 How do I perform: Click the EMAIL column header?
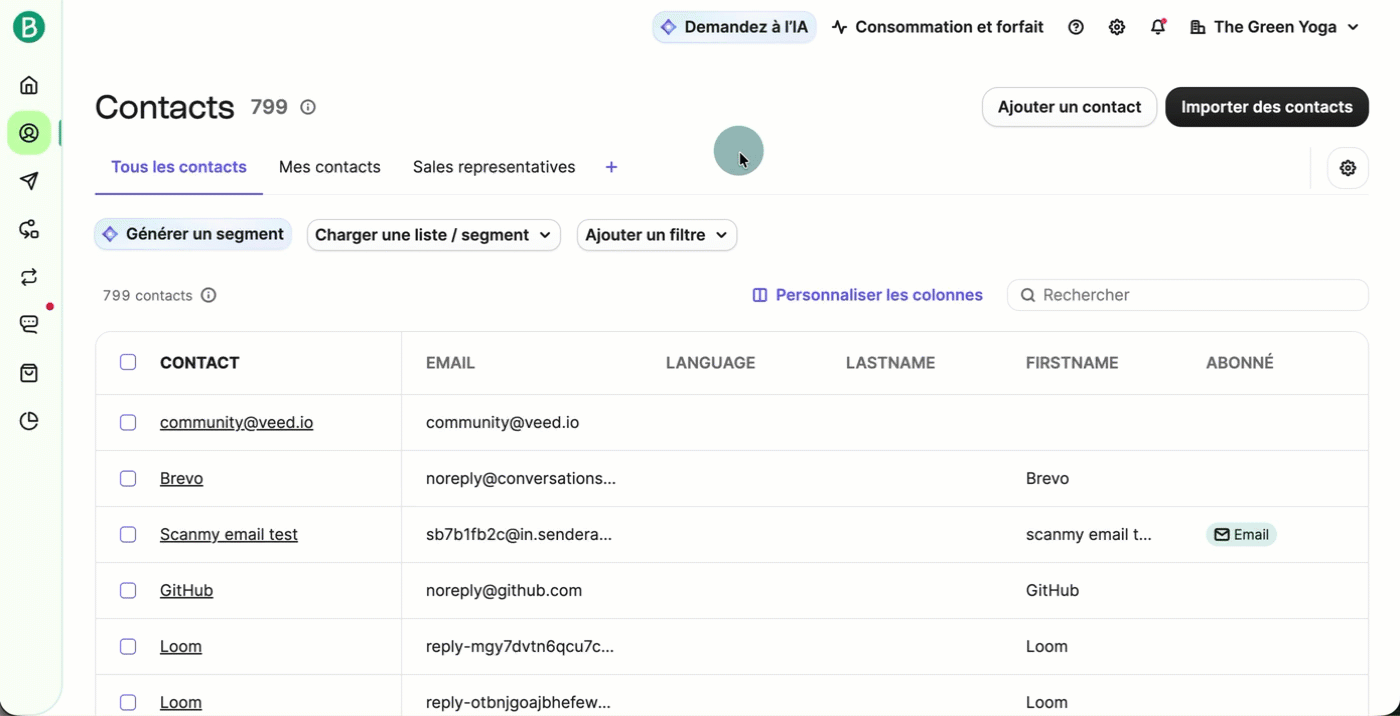point(450,363)
